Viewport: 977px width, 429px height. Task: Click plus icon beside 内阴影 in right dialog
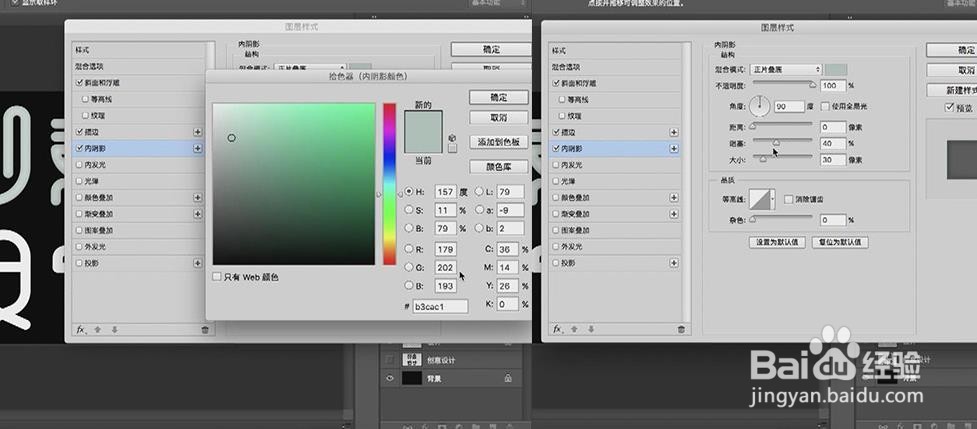pos(674,148)
